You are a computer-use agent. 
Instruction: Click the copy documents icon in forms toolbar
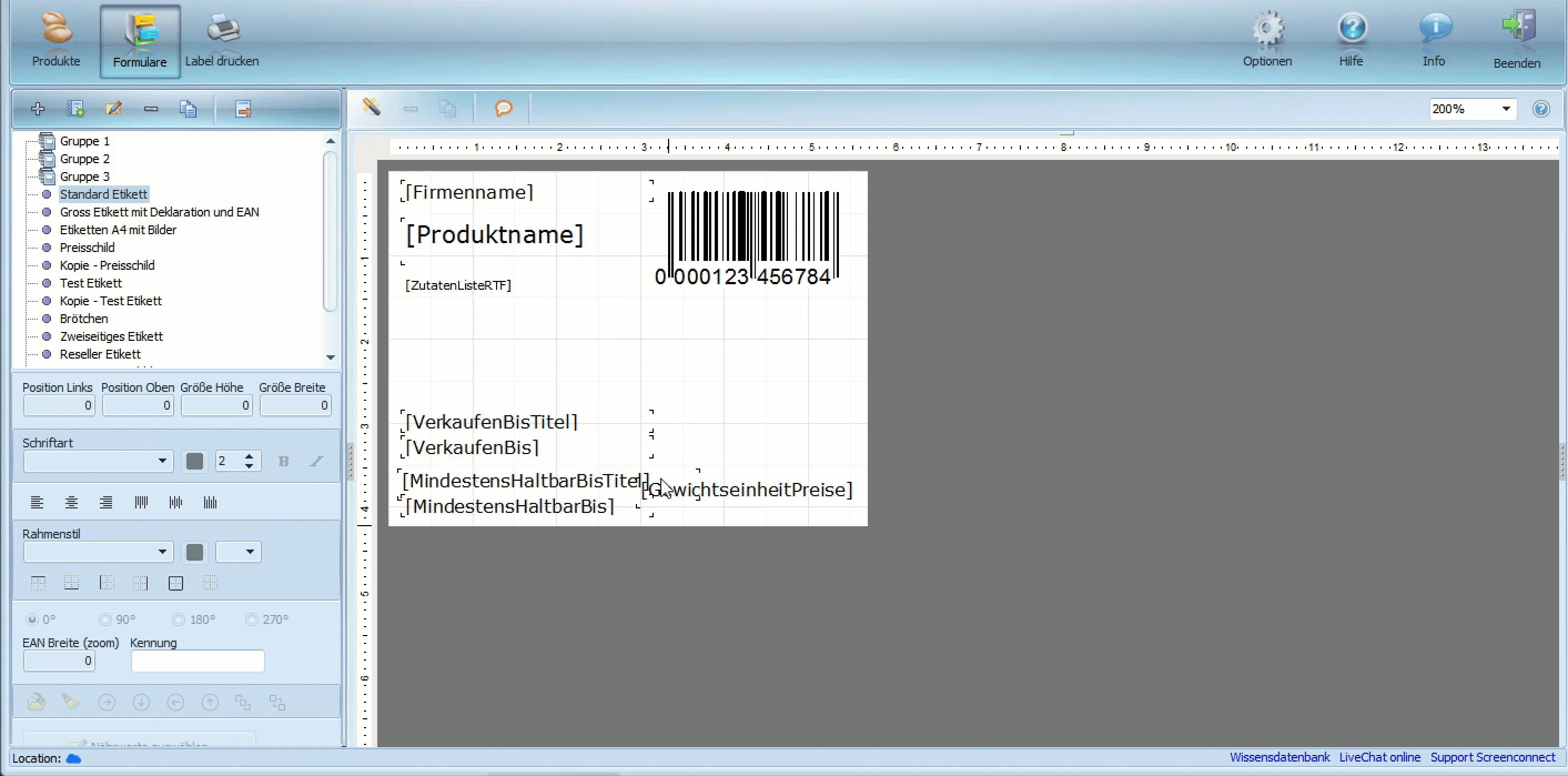coord(188,109)
